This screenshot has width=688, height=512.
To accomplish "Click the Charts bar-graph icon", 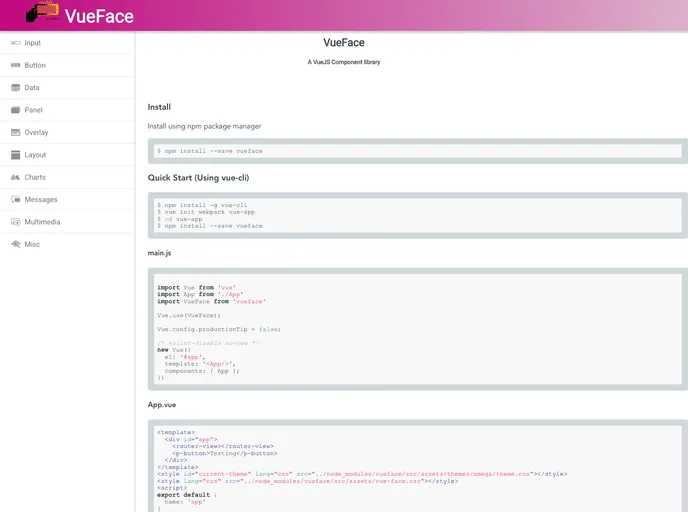I will tap(15, 177).
